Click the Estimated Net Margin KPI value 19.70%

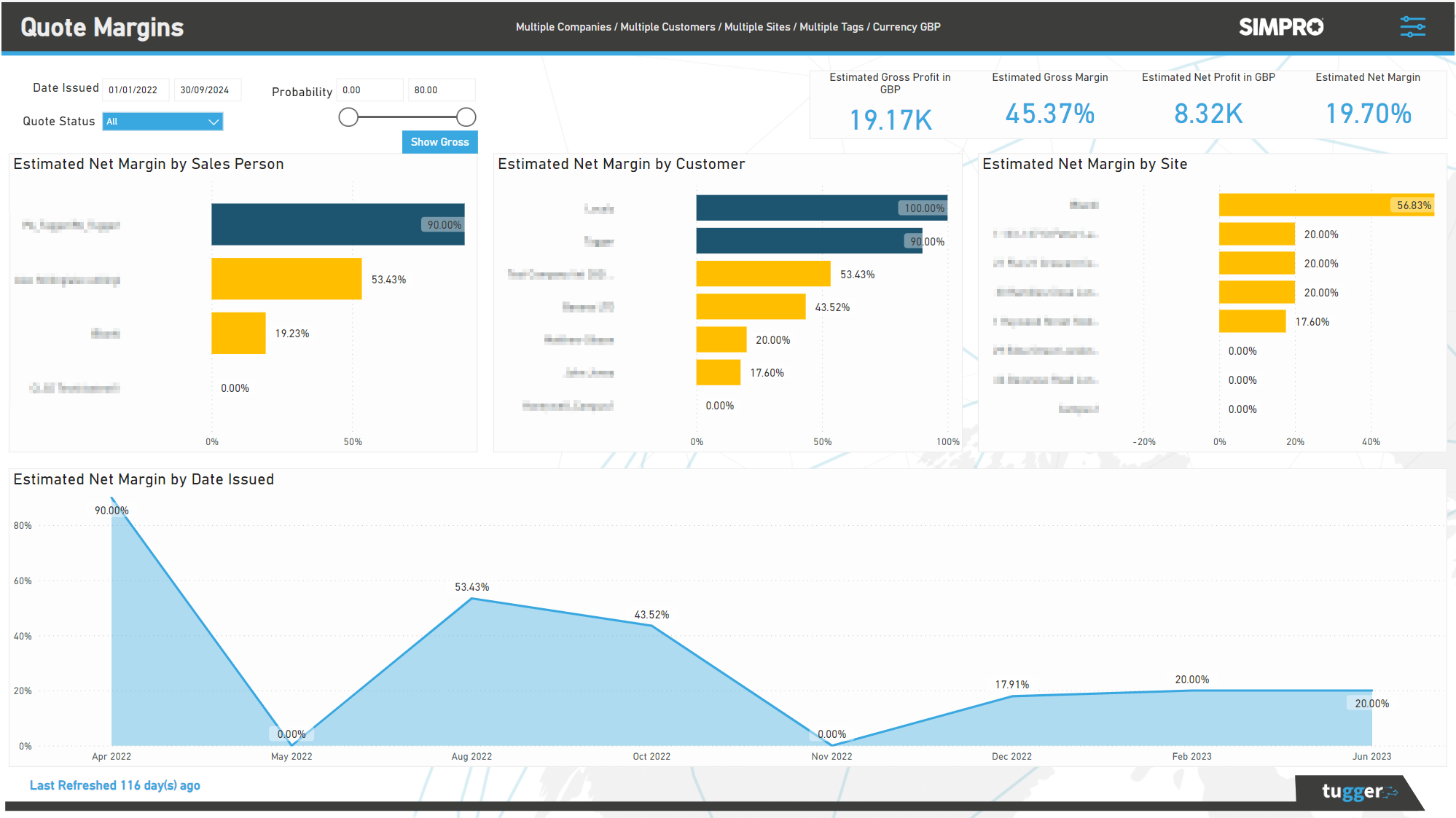[1368, 114]
